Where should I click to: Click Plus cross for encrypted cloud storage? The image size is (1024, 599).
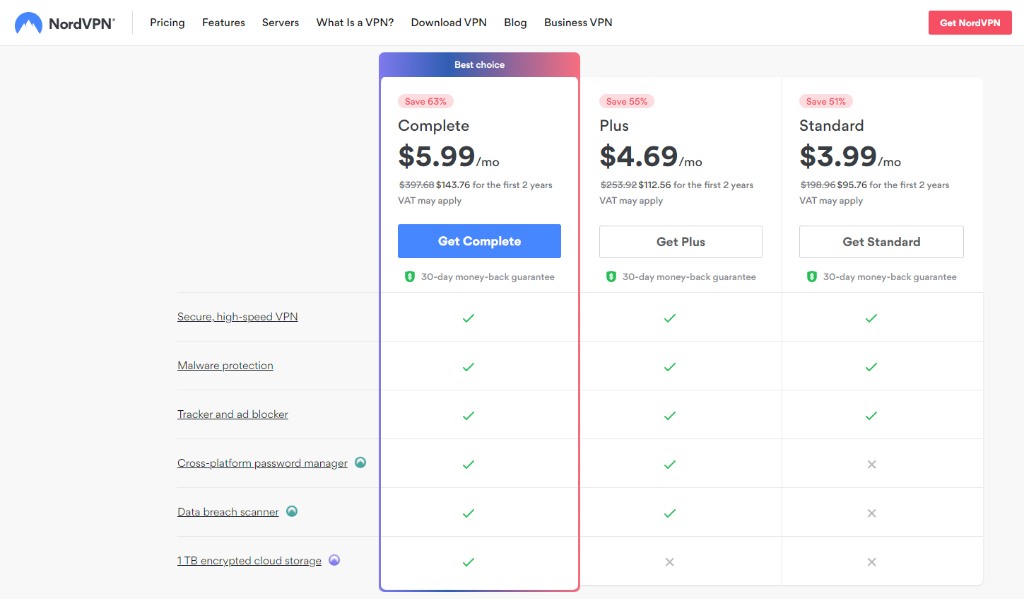pos(669,562)
